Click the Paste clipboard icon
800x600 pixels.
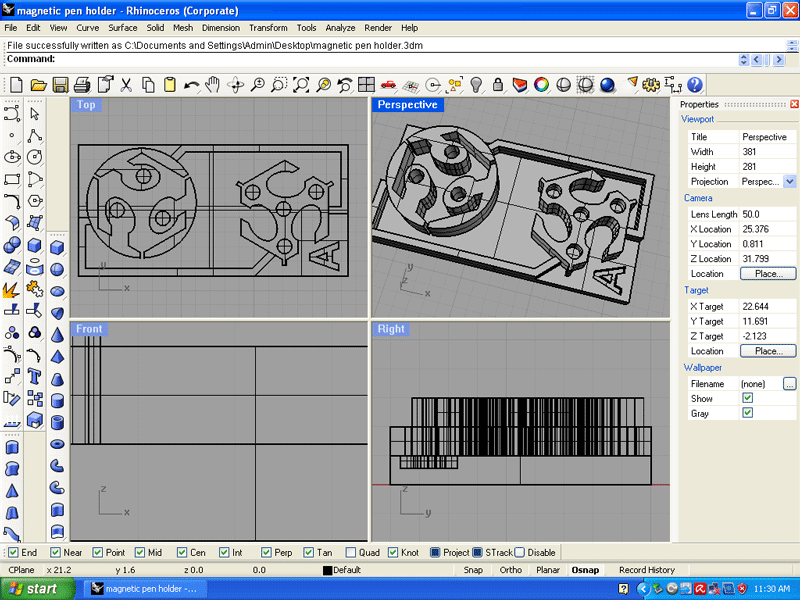(169, 85)
